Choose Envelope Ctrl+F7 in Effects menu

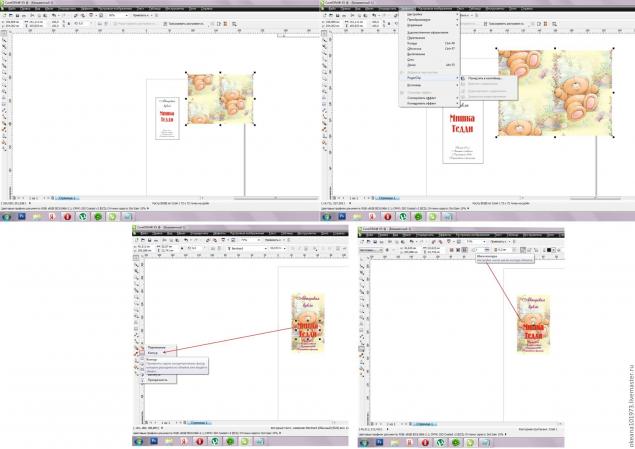coord(429,48)
